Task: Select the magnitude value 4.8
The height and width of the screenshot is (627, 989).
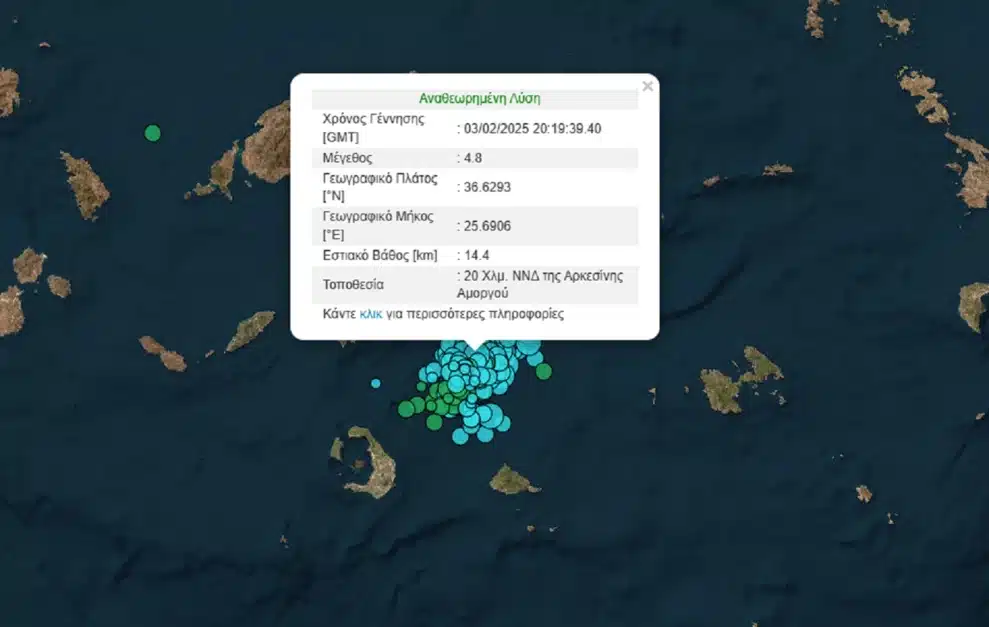Action: [475, 158]
